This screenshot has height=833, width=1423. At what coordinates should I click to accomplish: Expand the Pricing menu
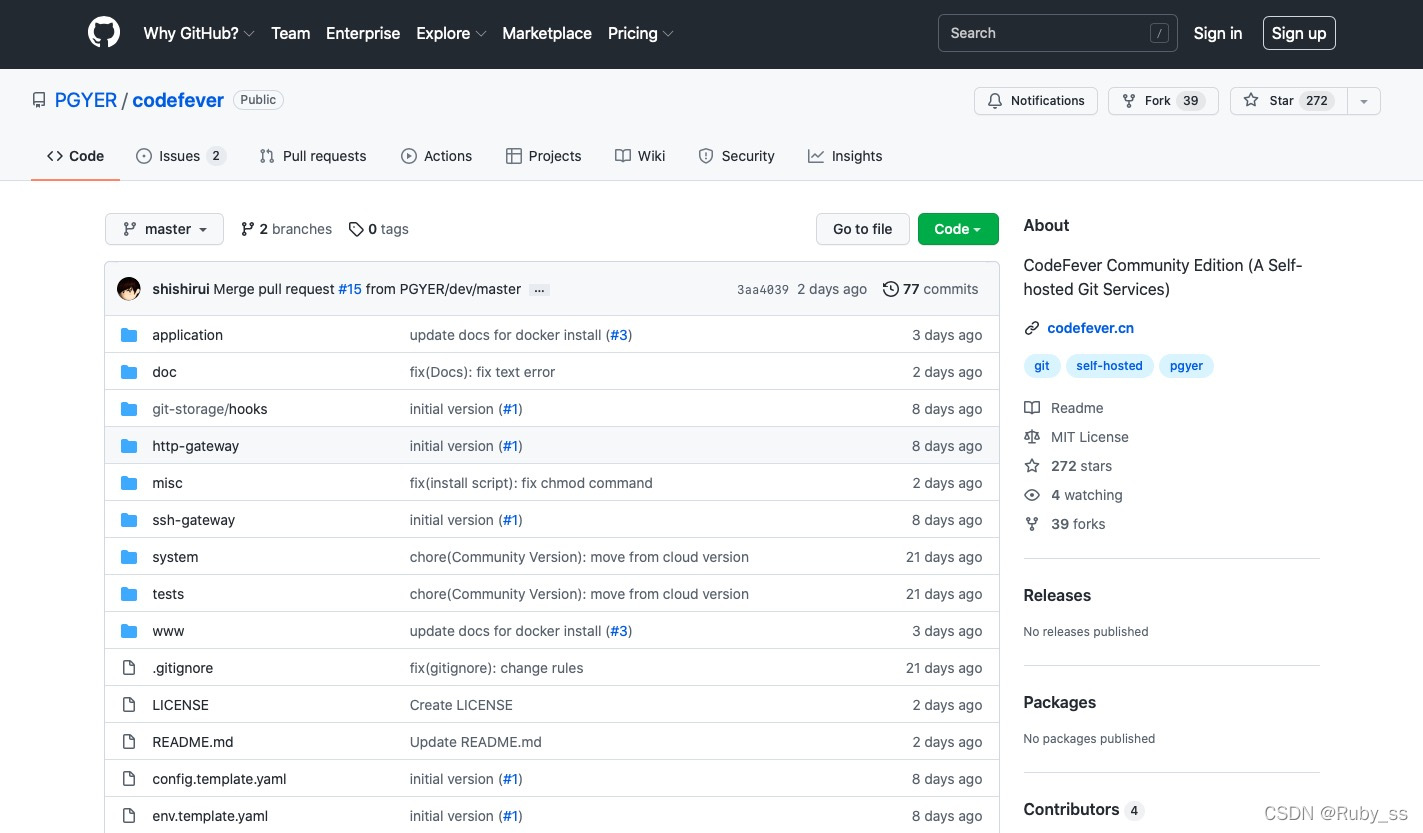coord(641,33)
